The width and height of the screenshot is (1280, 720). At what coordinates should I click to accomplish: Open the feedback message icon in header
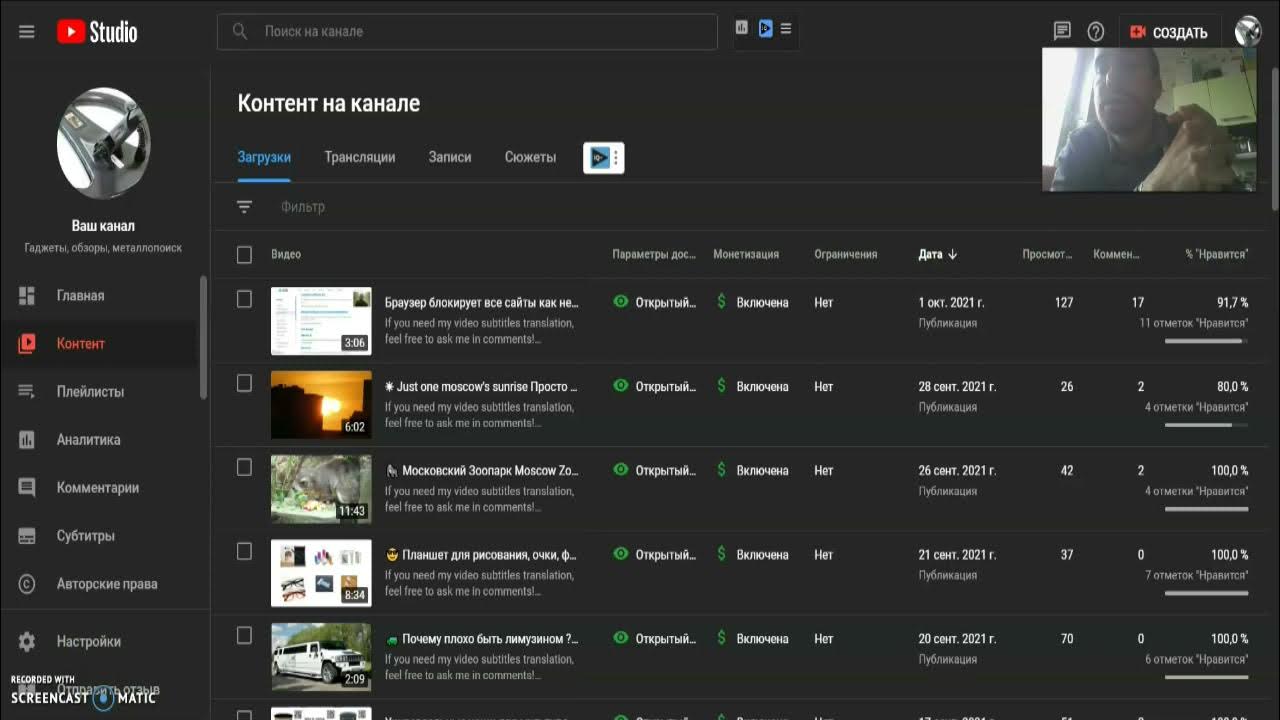[x=1062, y=32]
